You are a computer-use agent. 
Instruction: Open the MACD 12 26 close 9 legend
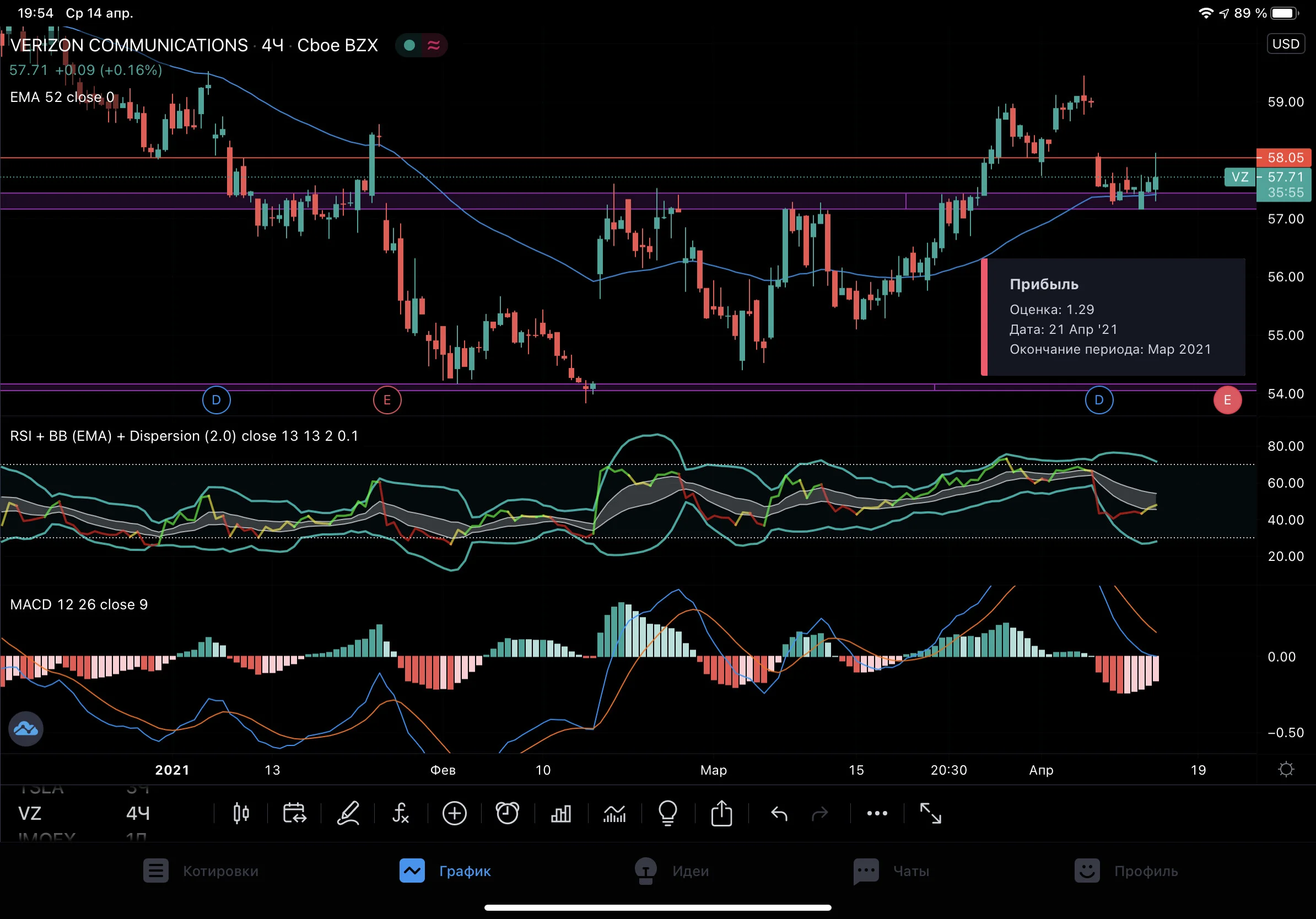[79, 604]
